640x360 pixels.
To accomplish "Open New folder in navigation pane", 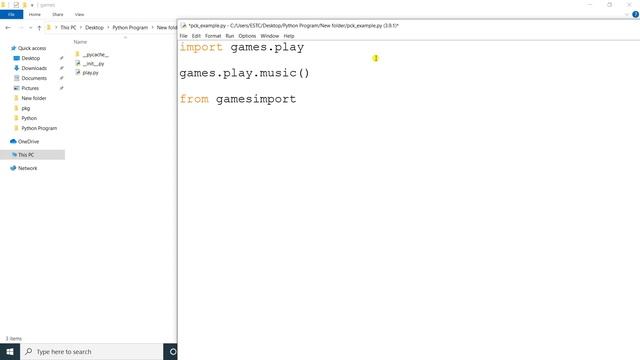I will click(33, 98).
